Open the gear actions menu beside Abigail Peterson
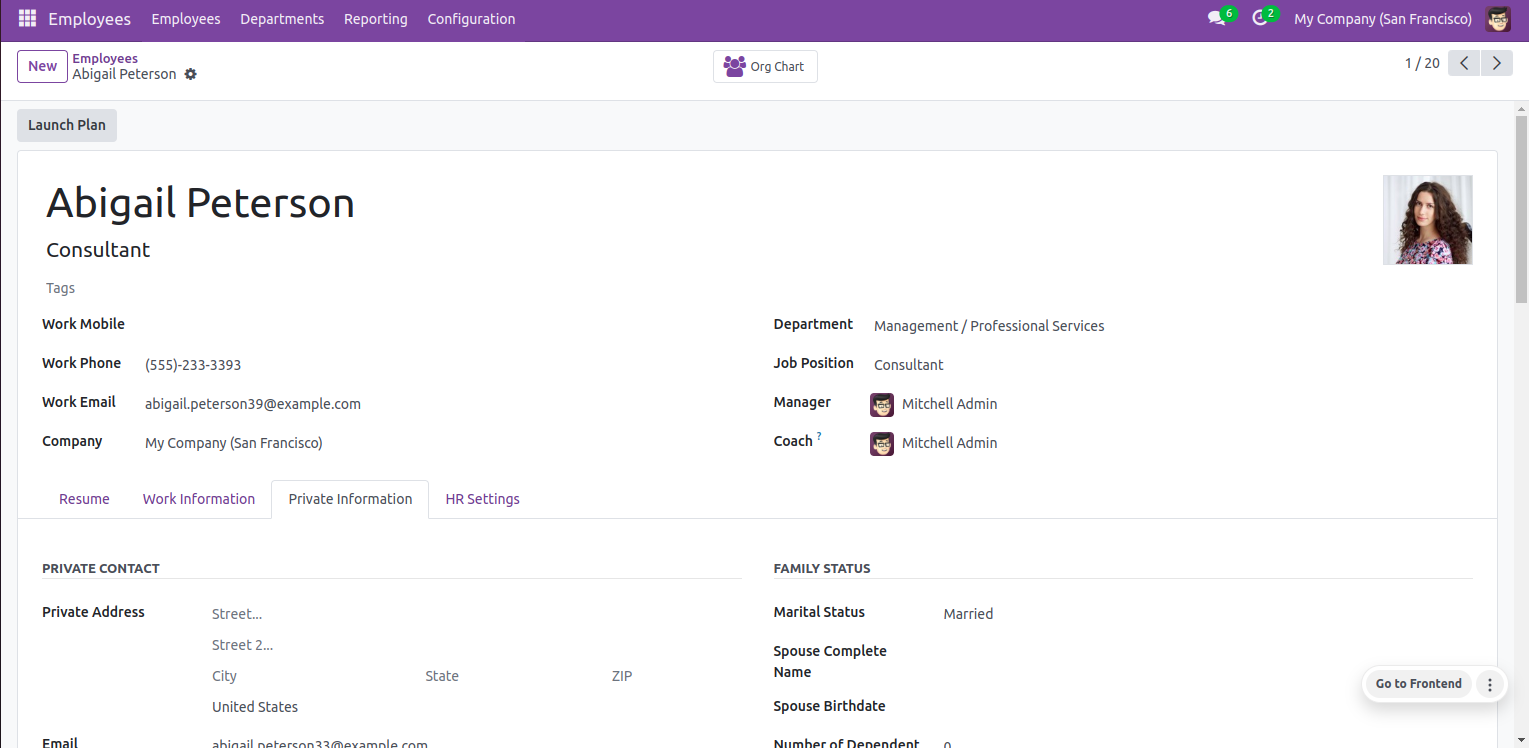Screen dimensions: 1529x748 (191, 74)
